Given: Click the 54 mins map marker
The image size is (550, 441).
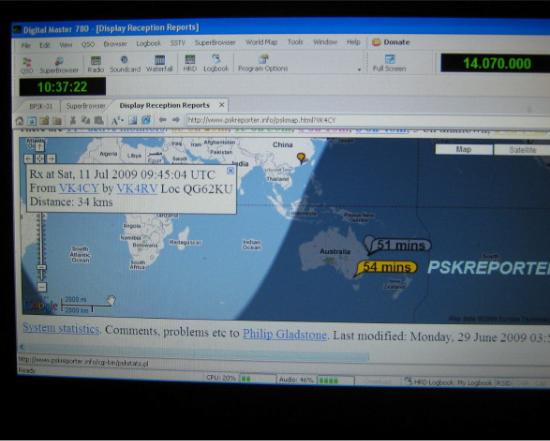Looking at the screenshot, I should pyautogui.click(x=387, y=267).
